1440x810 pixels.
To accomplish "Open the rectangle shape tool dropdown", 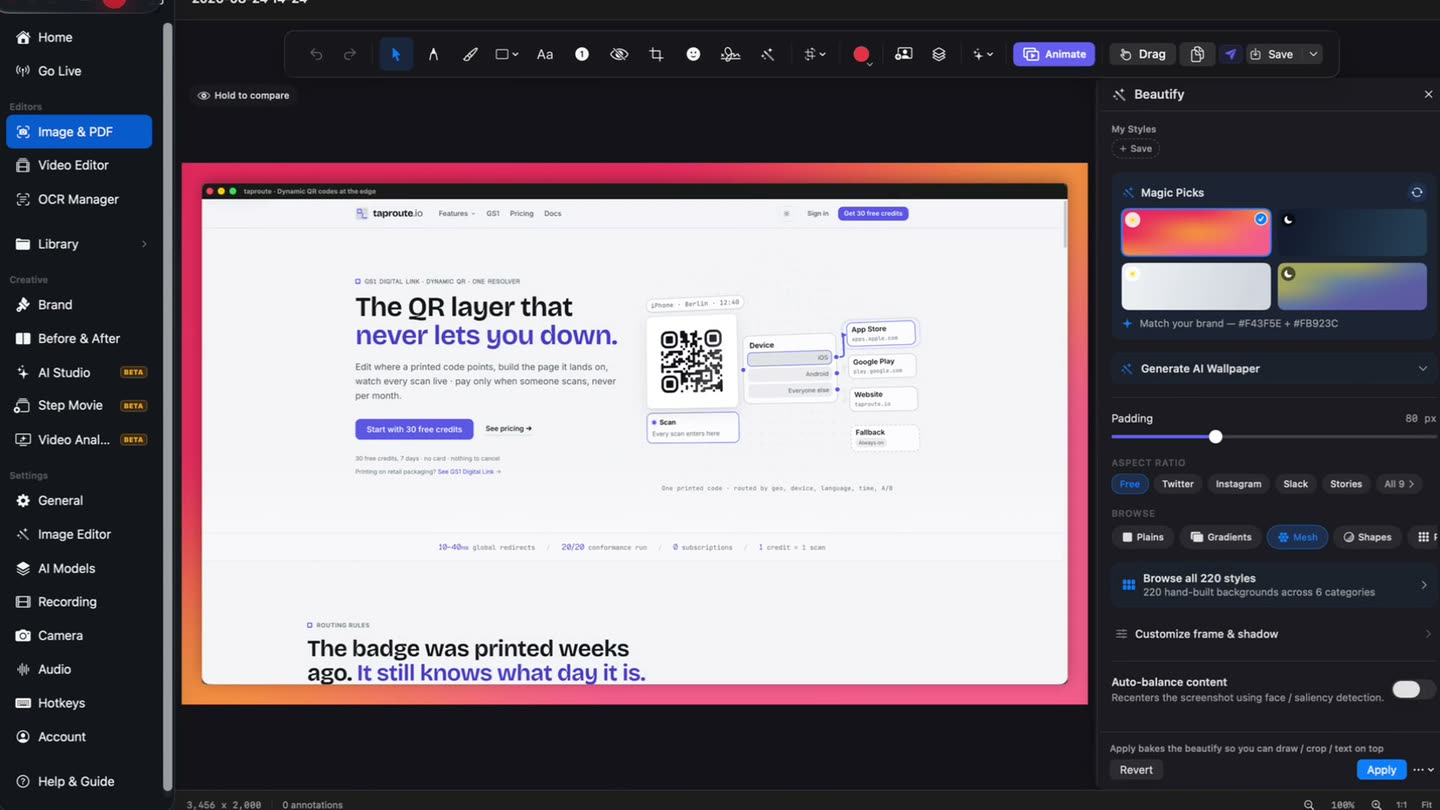I will pyautogui.click(x=507, y=54).
